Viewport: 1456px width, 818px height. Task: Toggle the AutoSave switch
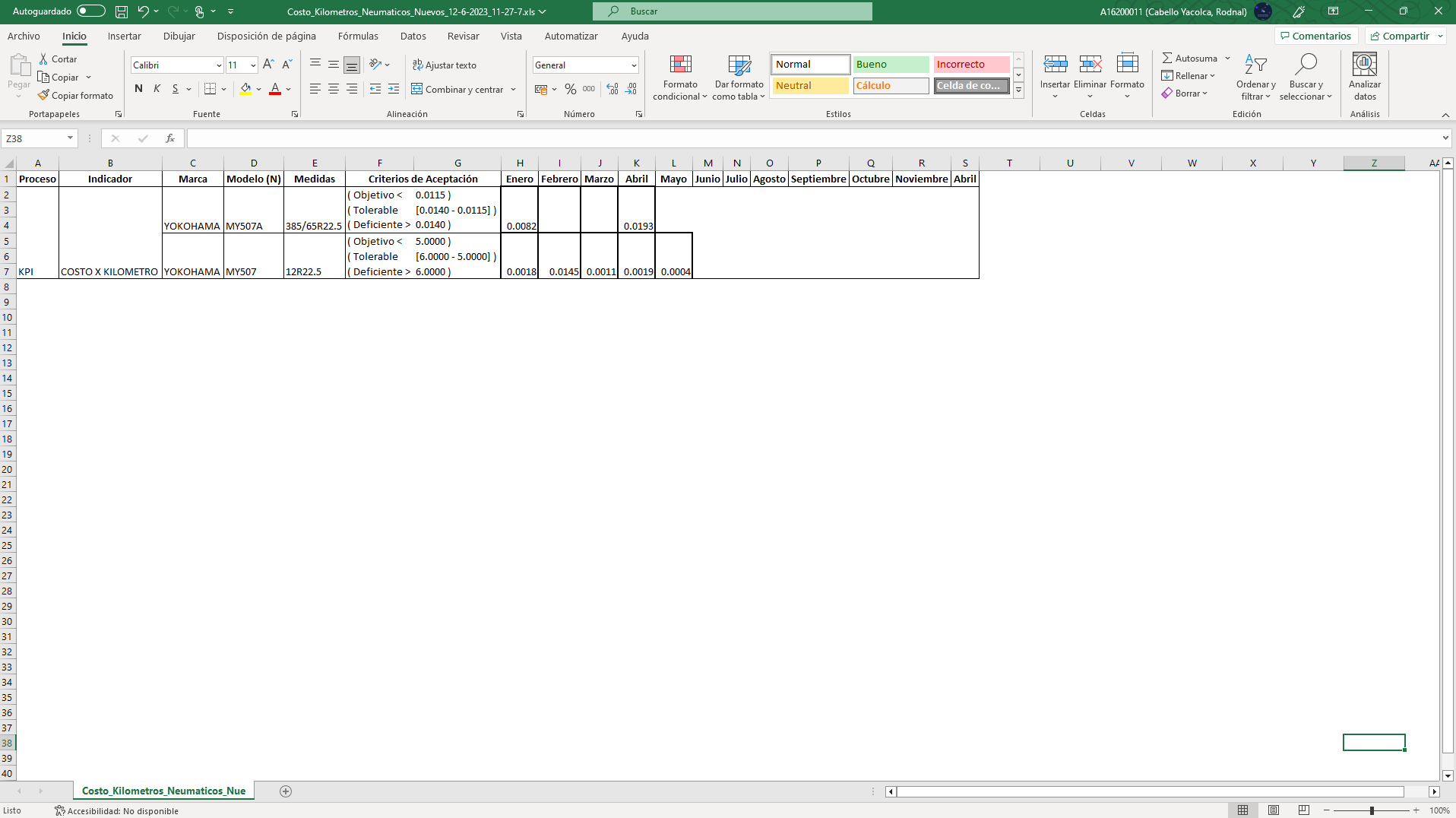[x=91, y=11]
